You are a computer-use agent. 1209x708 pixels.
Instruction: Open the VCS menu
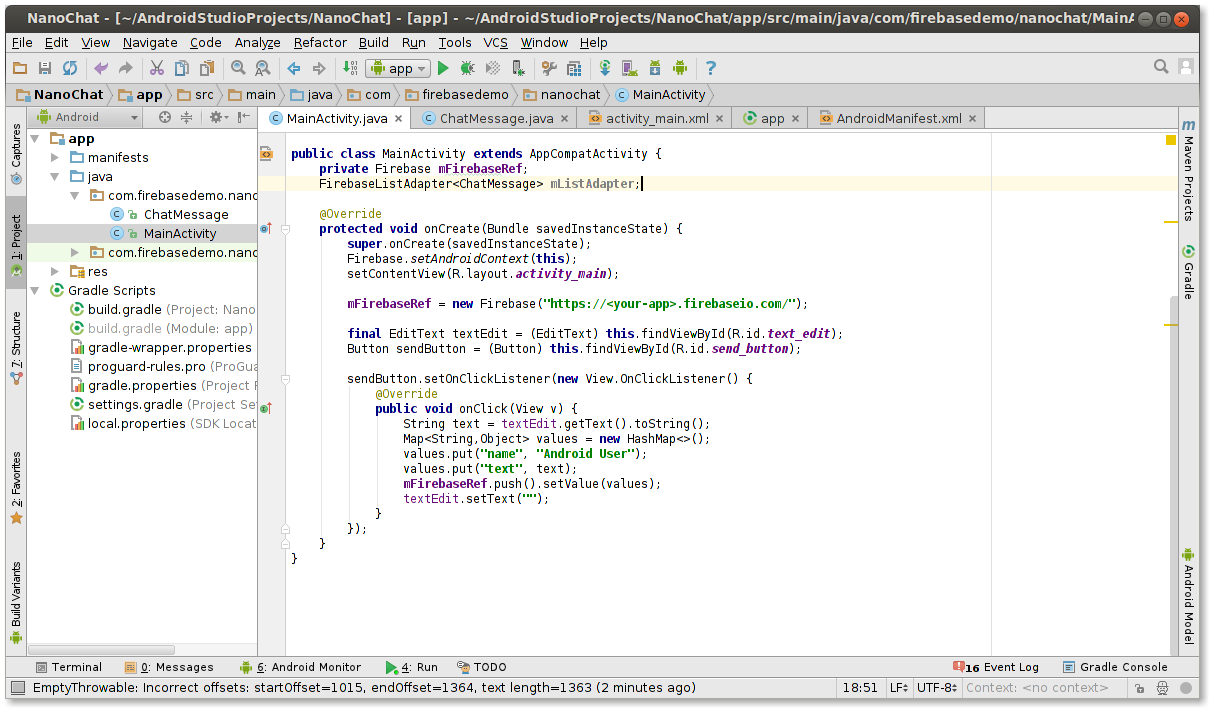[496, 42]
